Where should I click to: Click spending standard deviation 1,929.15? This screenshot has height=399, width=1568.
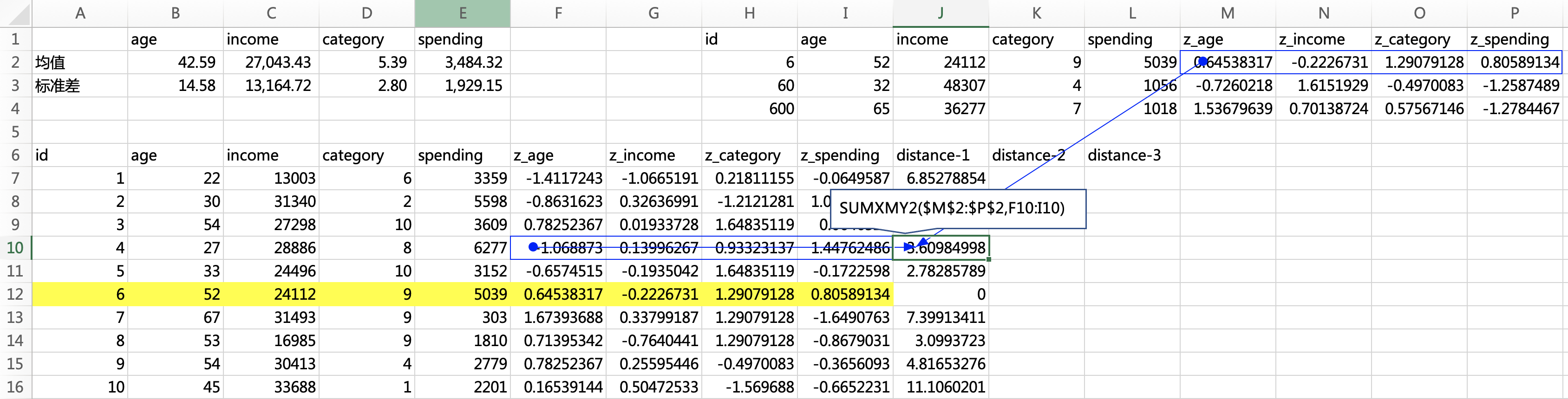[462, 85]
